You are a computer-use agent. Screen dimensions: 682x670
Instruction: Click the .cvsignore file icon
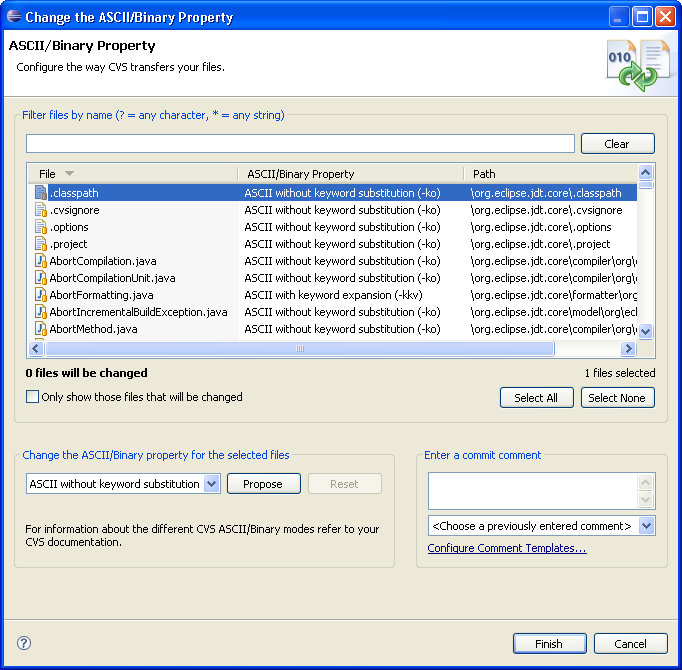pos(41,210)
